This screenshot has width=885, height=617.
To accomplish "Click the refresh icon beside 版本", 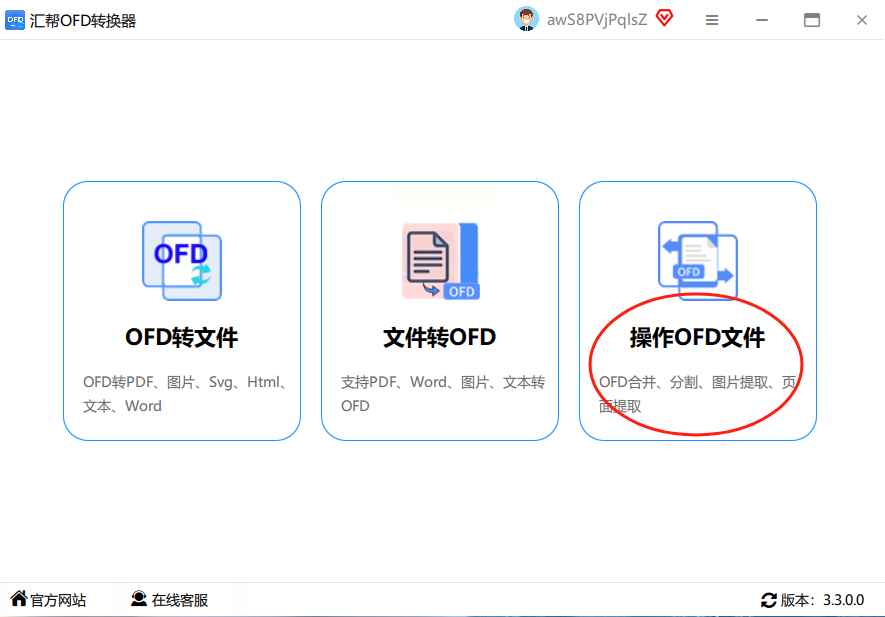I will coord(768,600).
